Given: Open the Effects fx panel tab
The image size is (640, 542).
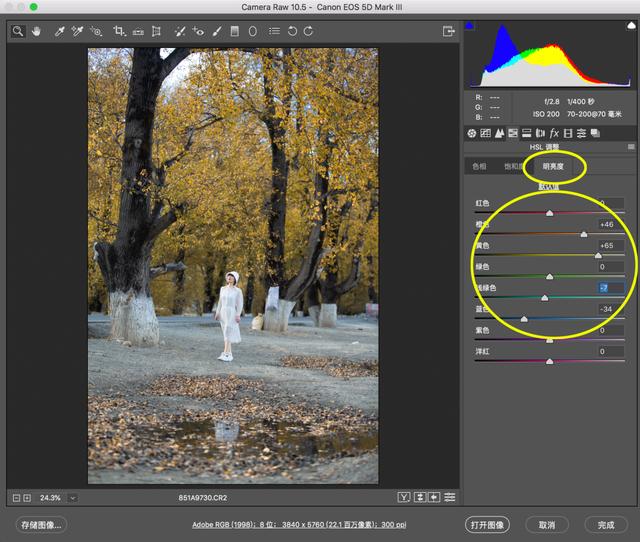Looking at the screenshot, I should [x=554, y=133].
